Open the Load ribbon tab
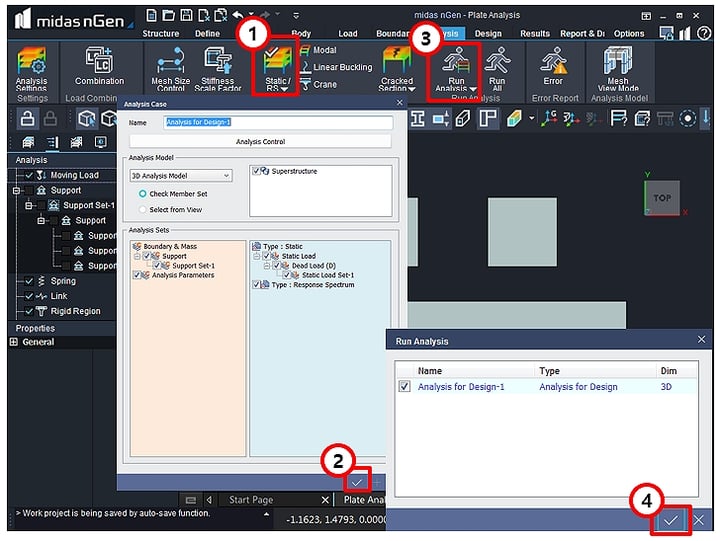 tap(348, 34)
